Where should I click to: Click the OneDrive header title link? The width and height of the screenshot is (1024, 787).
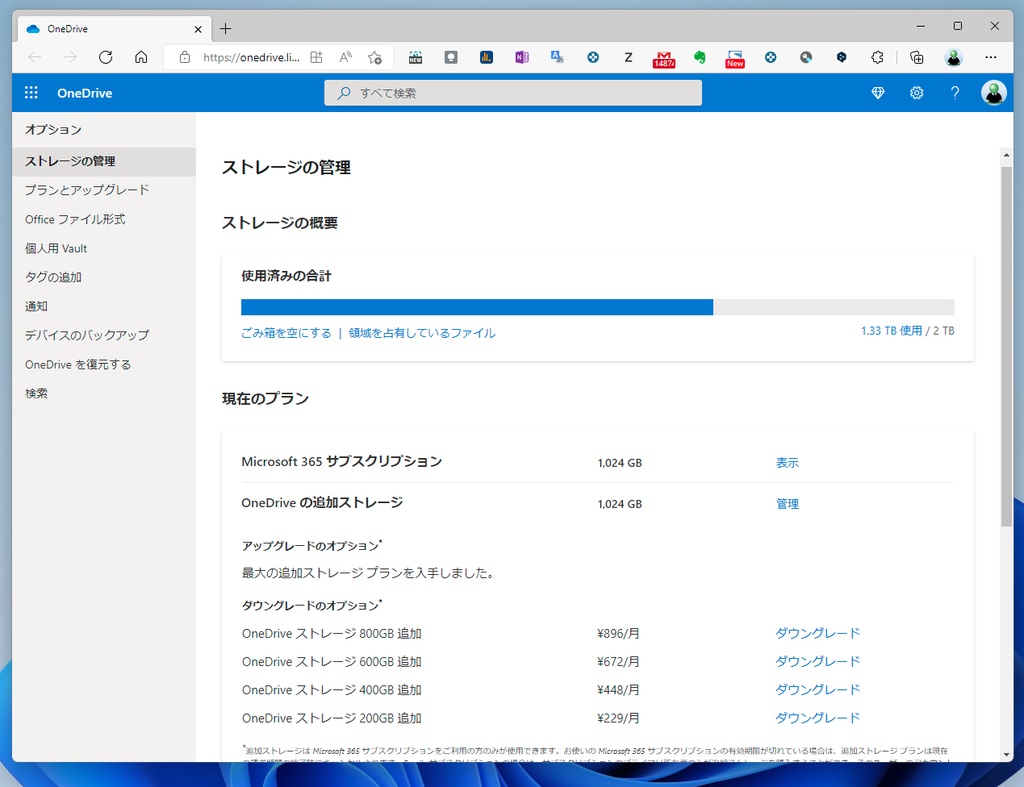tap(84, 93)
